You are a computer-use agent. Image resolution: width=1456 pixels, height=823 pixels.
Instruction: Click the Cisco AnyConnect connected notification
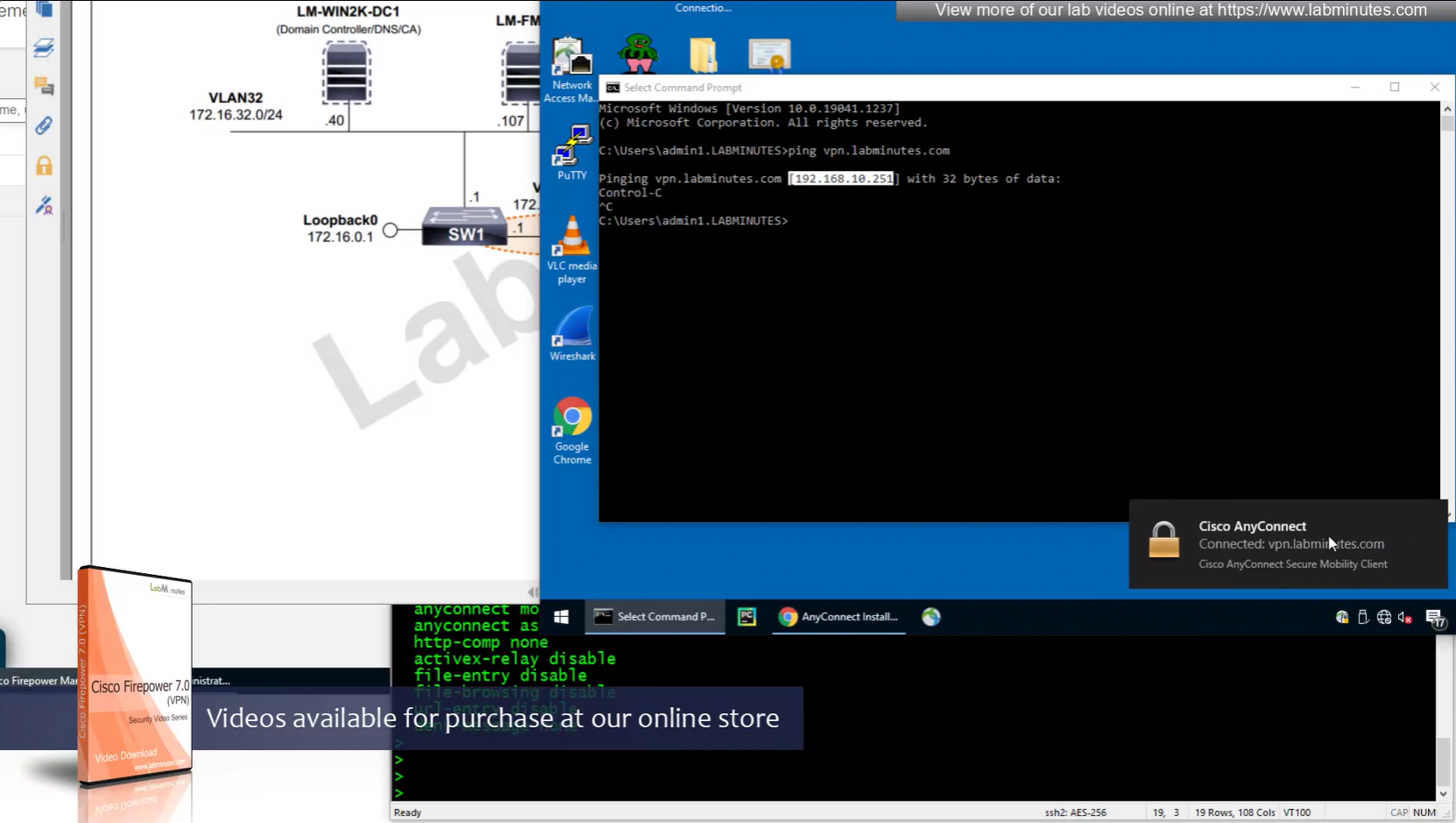[1288, 544]
